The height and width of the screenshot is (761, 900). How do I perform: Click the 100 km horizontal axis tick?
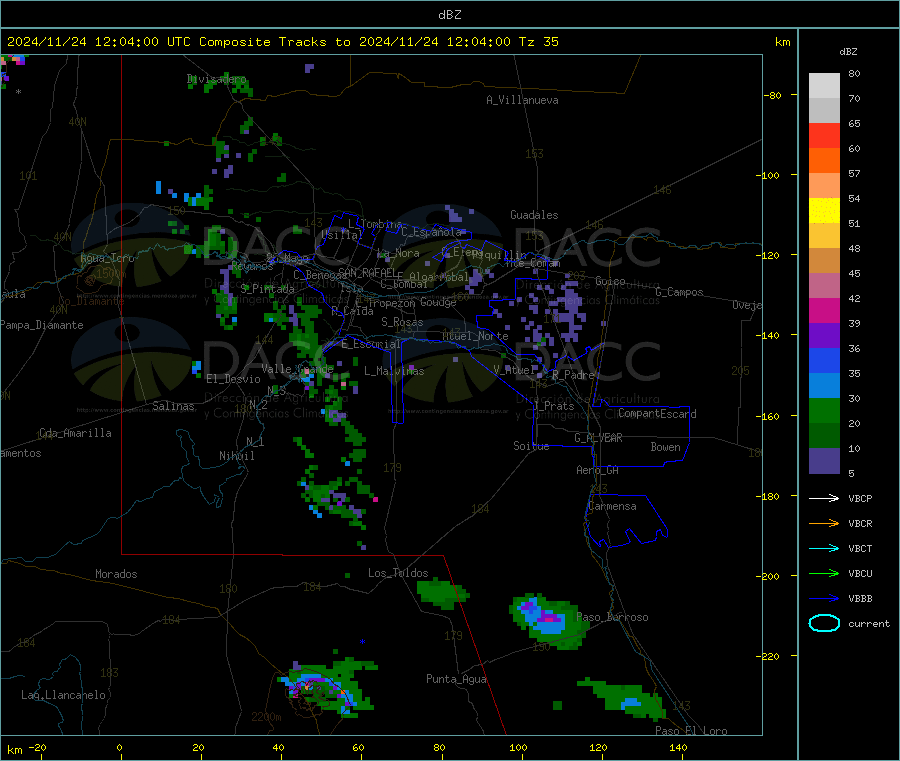tap(518, 747)
